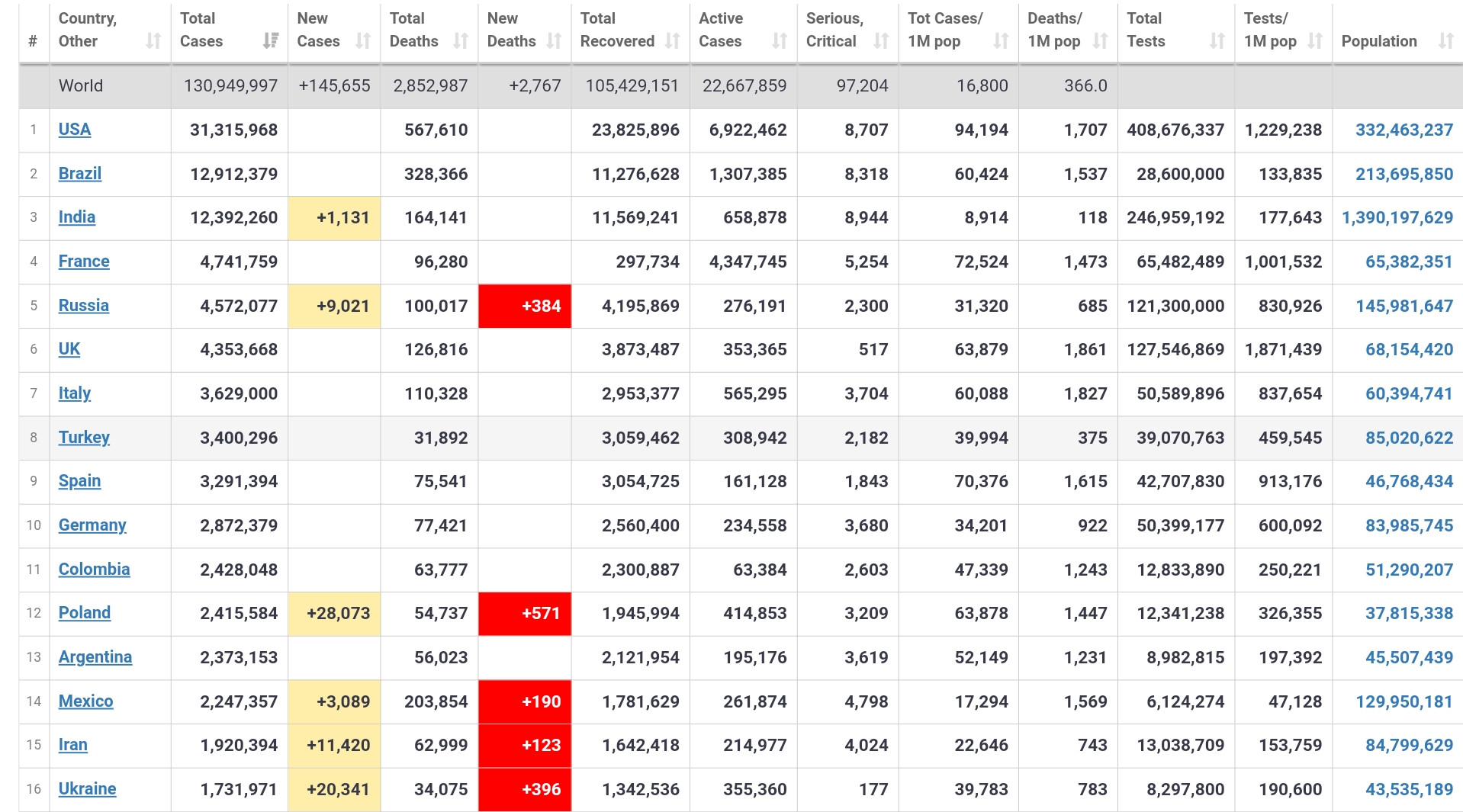This screenshot has width=1463, height=812.
Task: Select India new cases +1,131
Action: point(334,218)
